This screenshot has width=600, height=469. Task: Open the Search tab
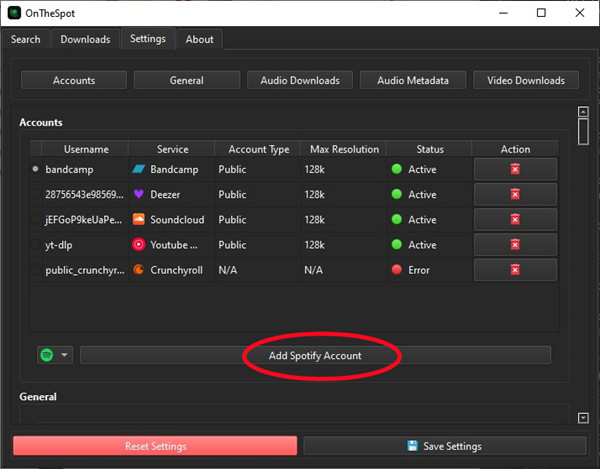pos(25,39)
